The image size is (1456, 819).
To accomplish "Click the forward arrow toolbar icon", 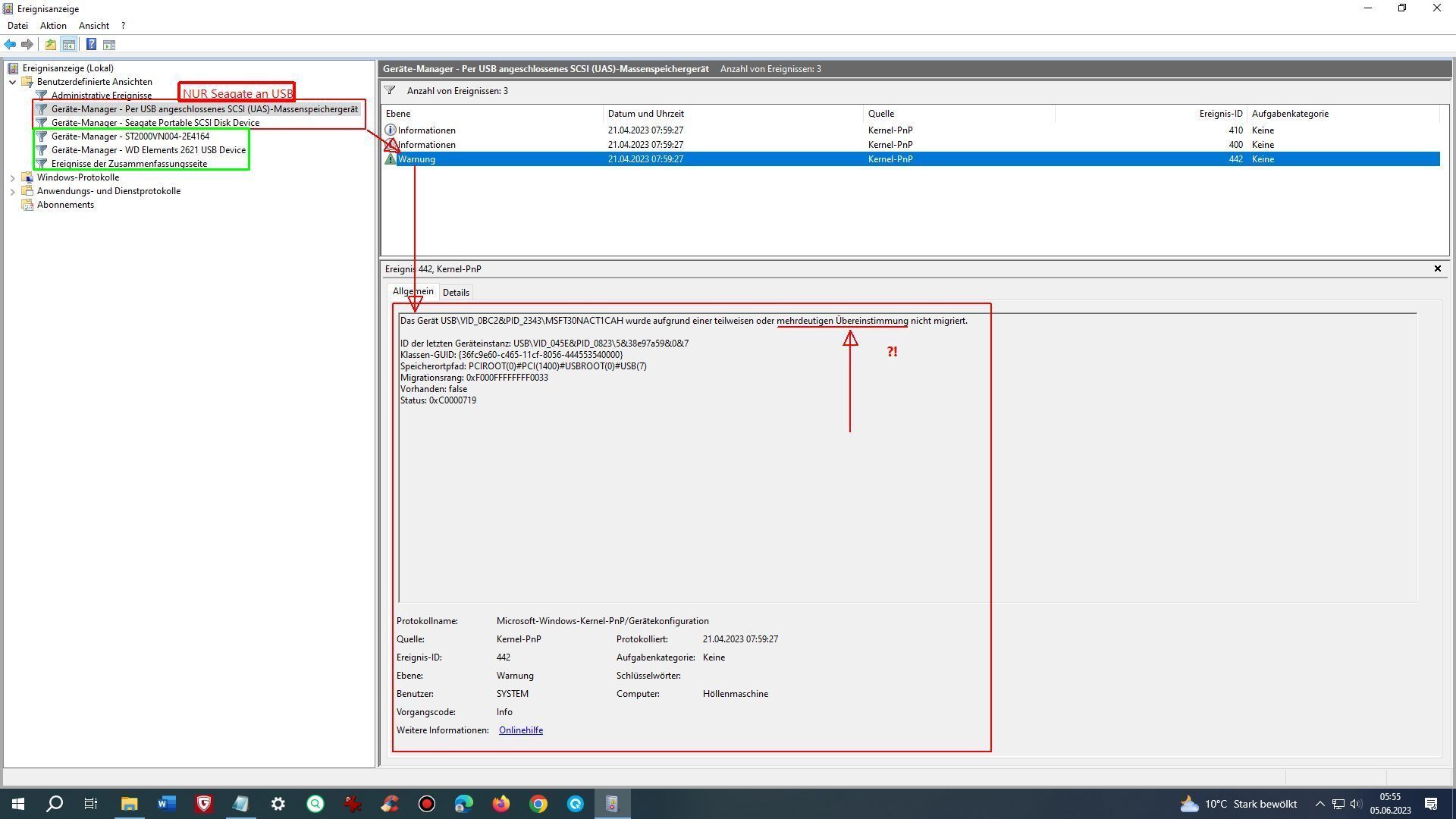I will [27, 45].
